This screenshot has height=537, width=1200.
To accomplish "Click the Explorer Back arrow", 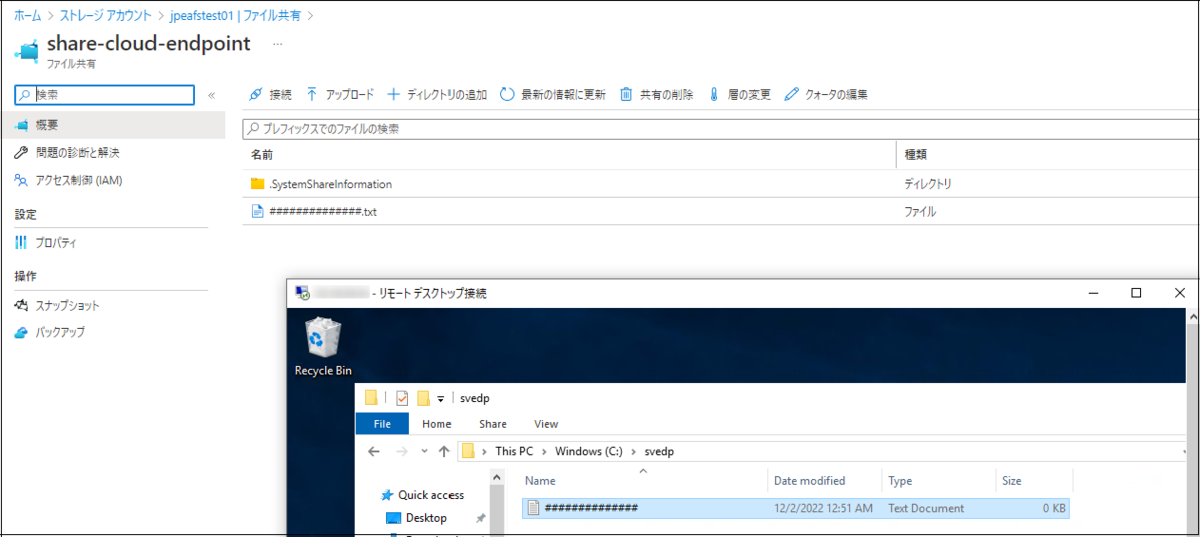I will [373, 452].
